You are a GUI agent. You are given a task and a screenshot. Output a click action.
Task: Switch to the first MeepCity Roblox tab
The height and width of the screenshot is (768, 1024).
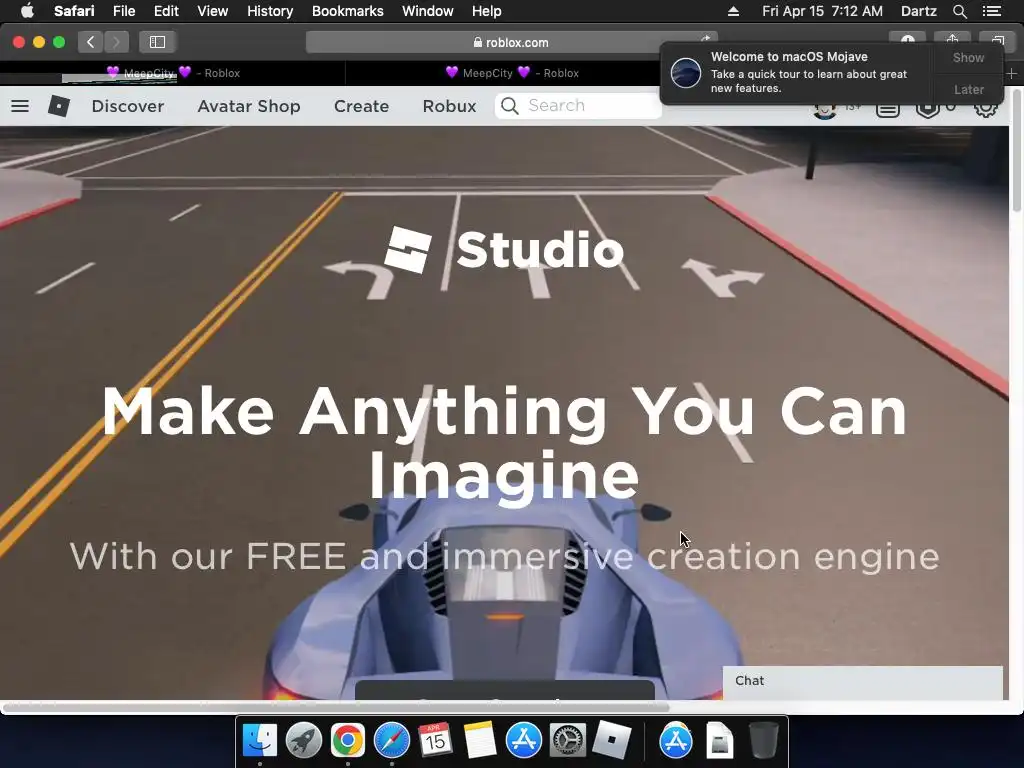click(173, 73)
